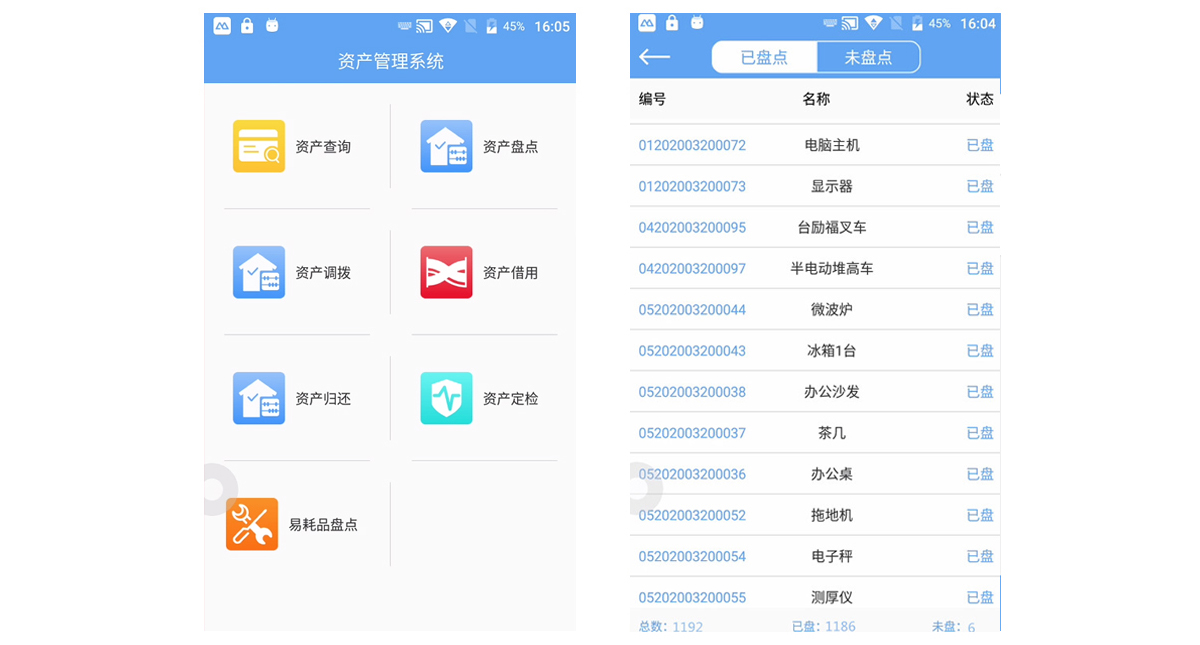Open the 资产查询 yellow search icon
This screenshot has height=645, width=1200.
click(259, 146)
